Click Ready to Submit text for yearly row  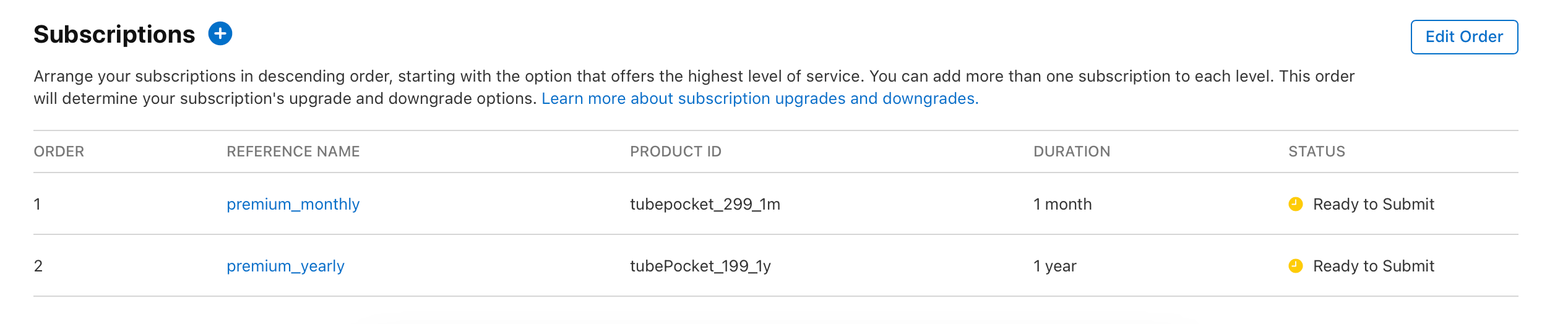[1374, 266]
